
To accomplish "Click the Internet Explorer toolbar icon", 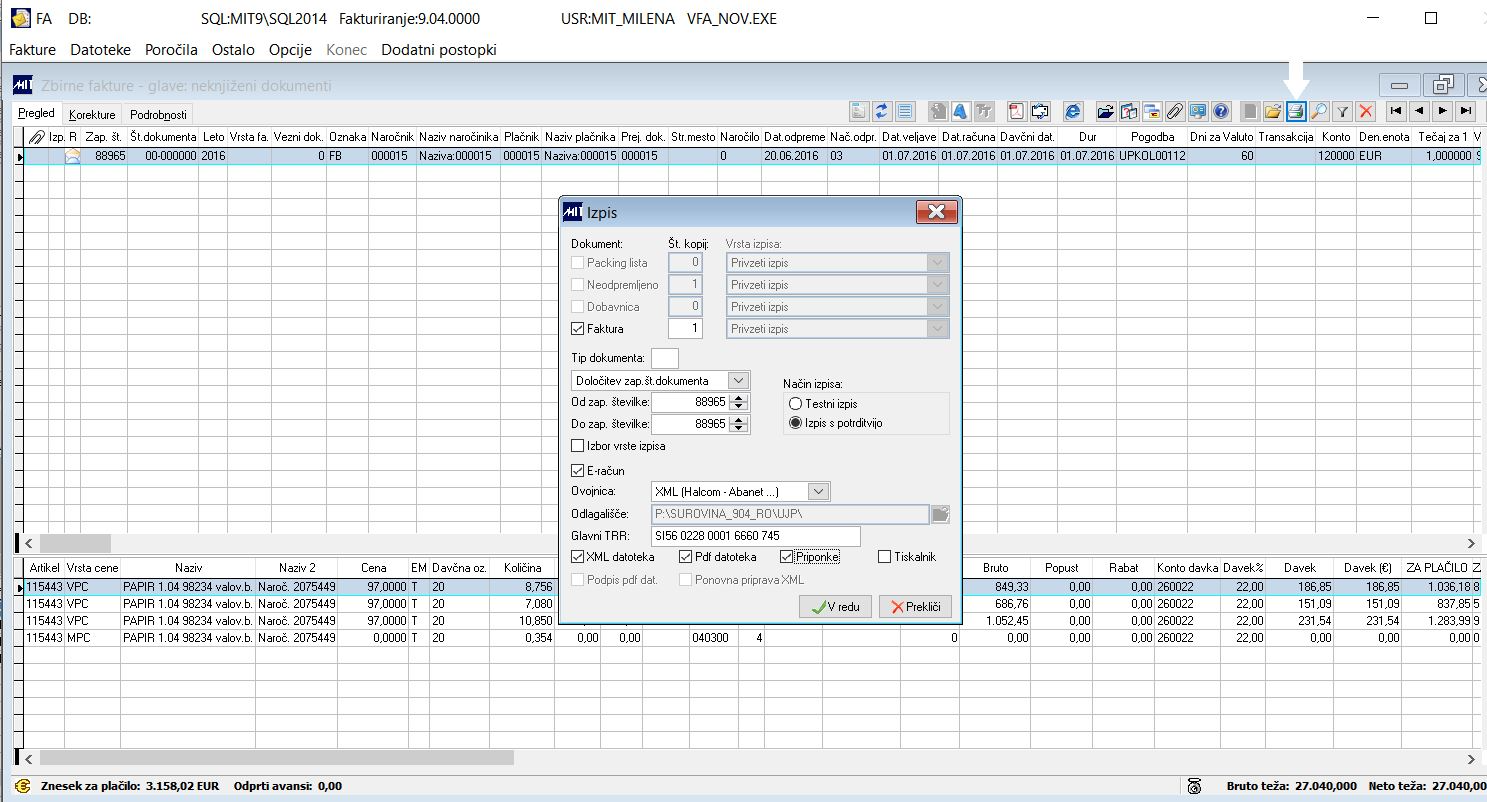I will 1073,111.
